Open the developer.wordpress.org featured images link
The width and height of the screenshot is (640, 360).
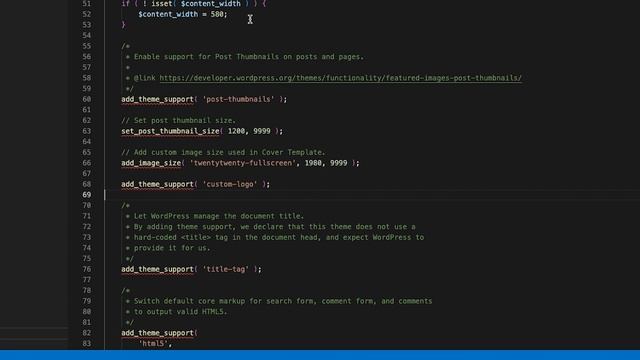click(x=340, y=78)
